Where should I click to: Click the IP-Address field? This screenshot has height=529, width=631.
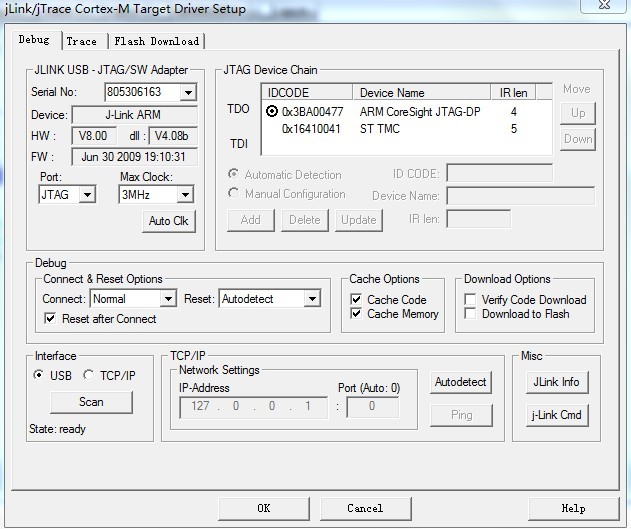[x=254, y=407]
